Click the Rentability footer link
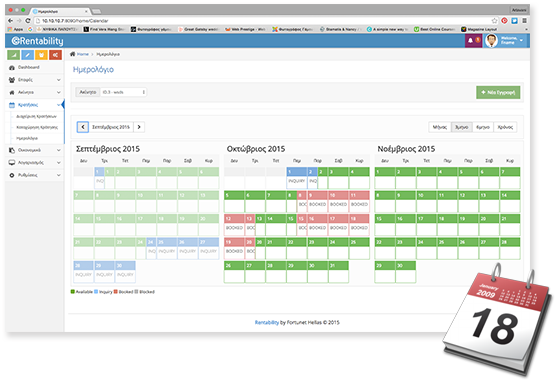The image size is (555, 380). 267,323
